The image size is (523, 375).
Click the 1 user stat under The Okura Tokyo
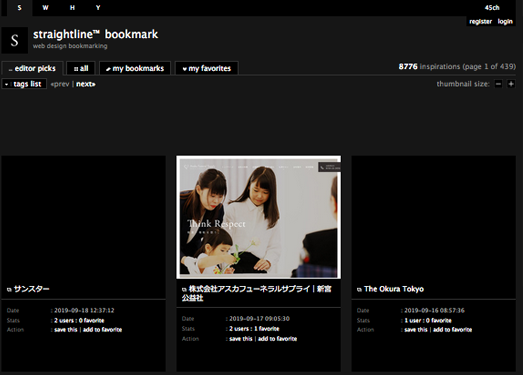tap(413, 321)
